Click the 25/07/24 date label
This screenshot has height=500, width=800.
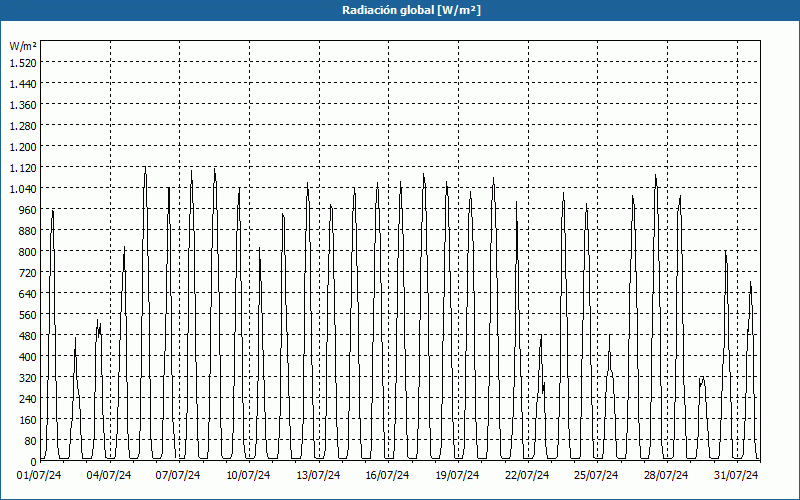tap(596, 476)
